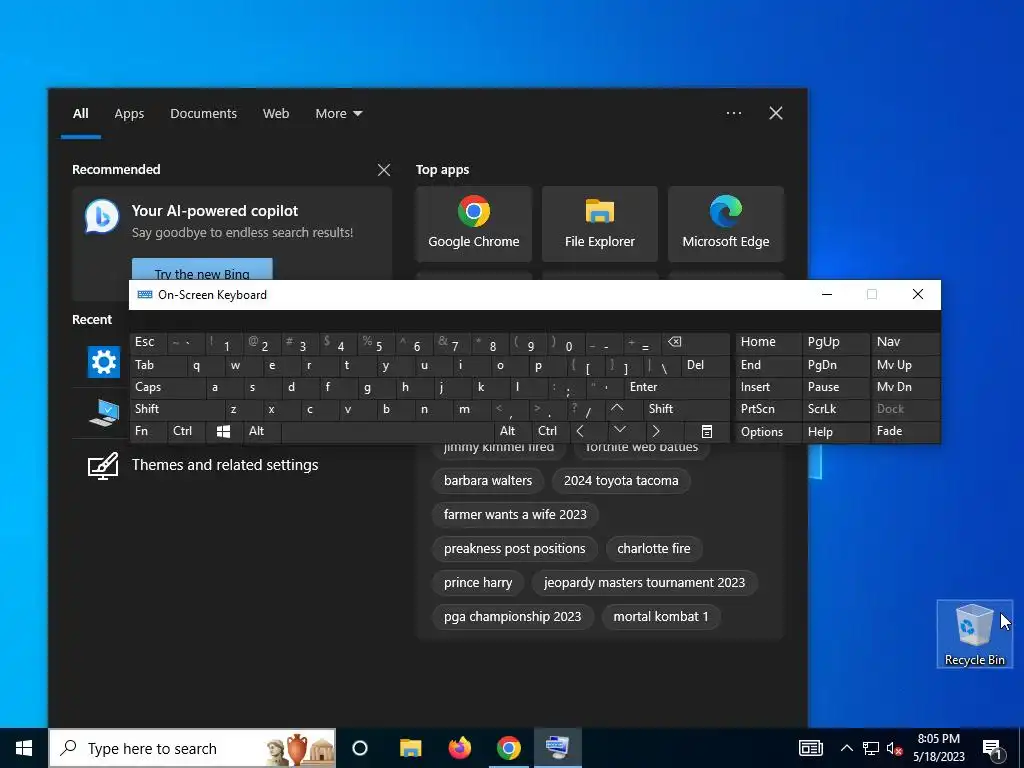The width and height of the screenshot is (1024, 768).
Task: Open Google Chrome from Top apps
Action: pyautogui.click(x=473, y=223)
